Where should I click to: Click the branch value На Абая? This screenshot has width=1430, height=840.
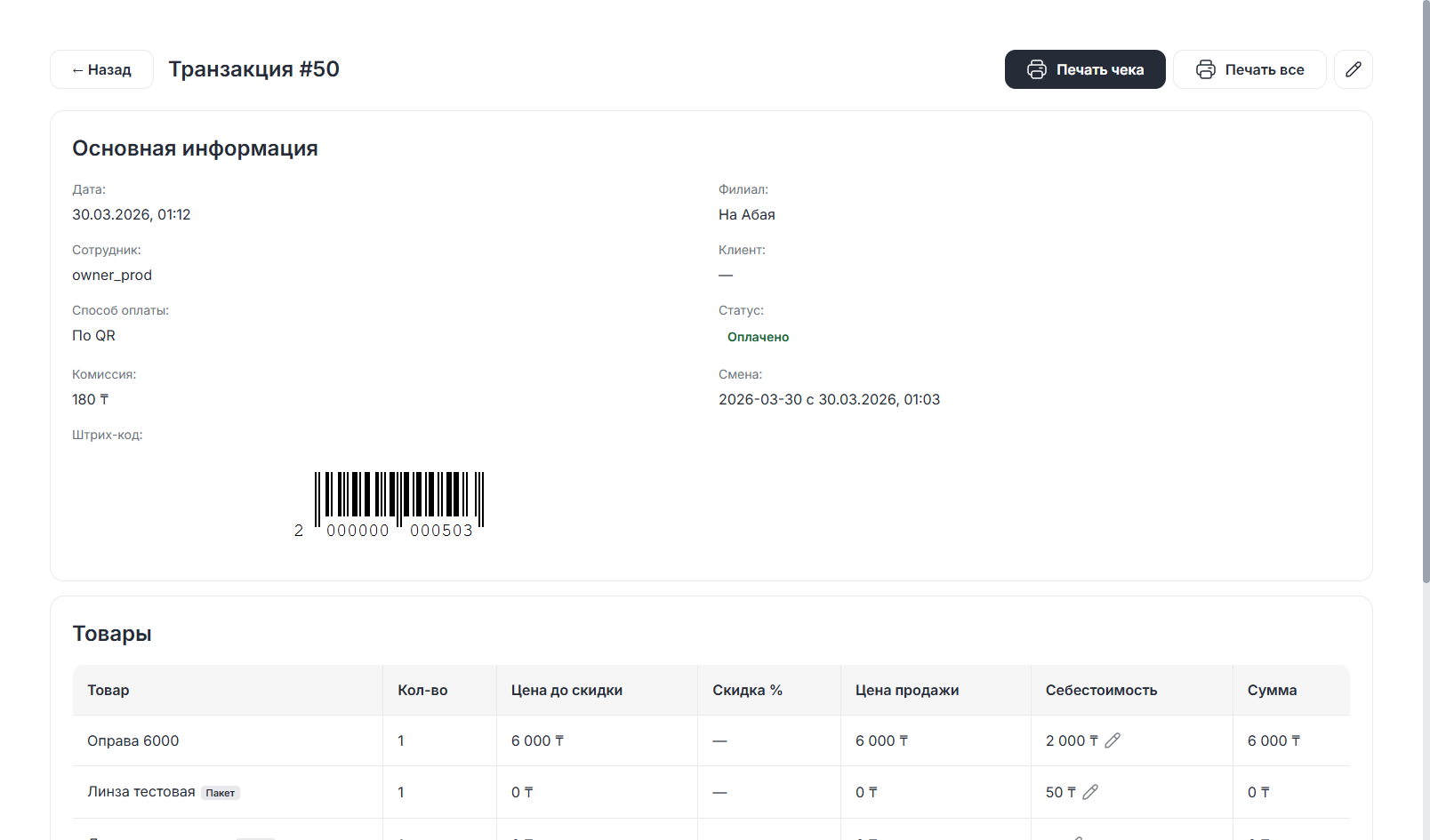[746, 214]
